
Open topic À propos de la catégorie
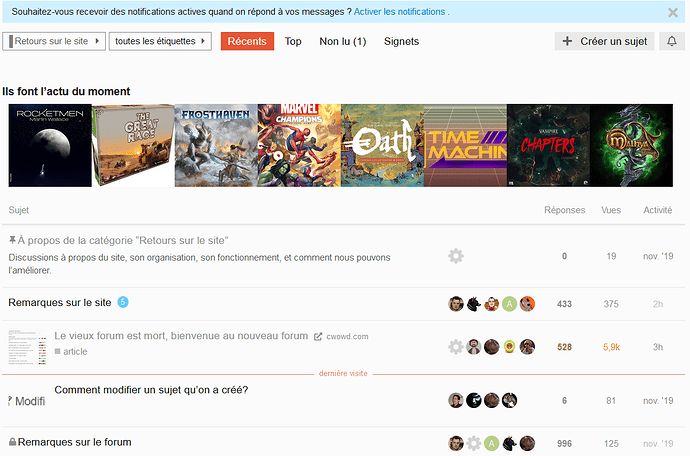123,240
